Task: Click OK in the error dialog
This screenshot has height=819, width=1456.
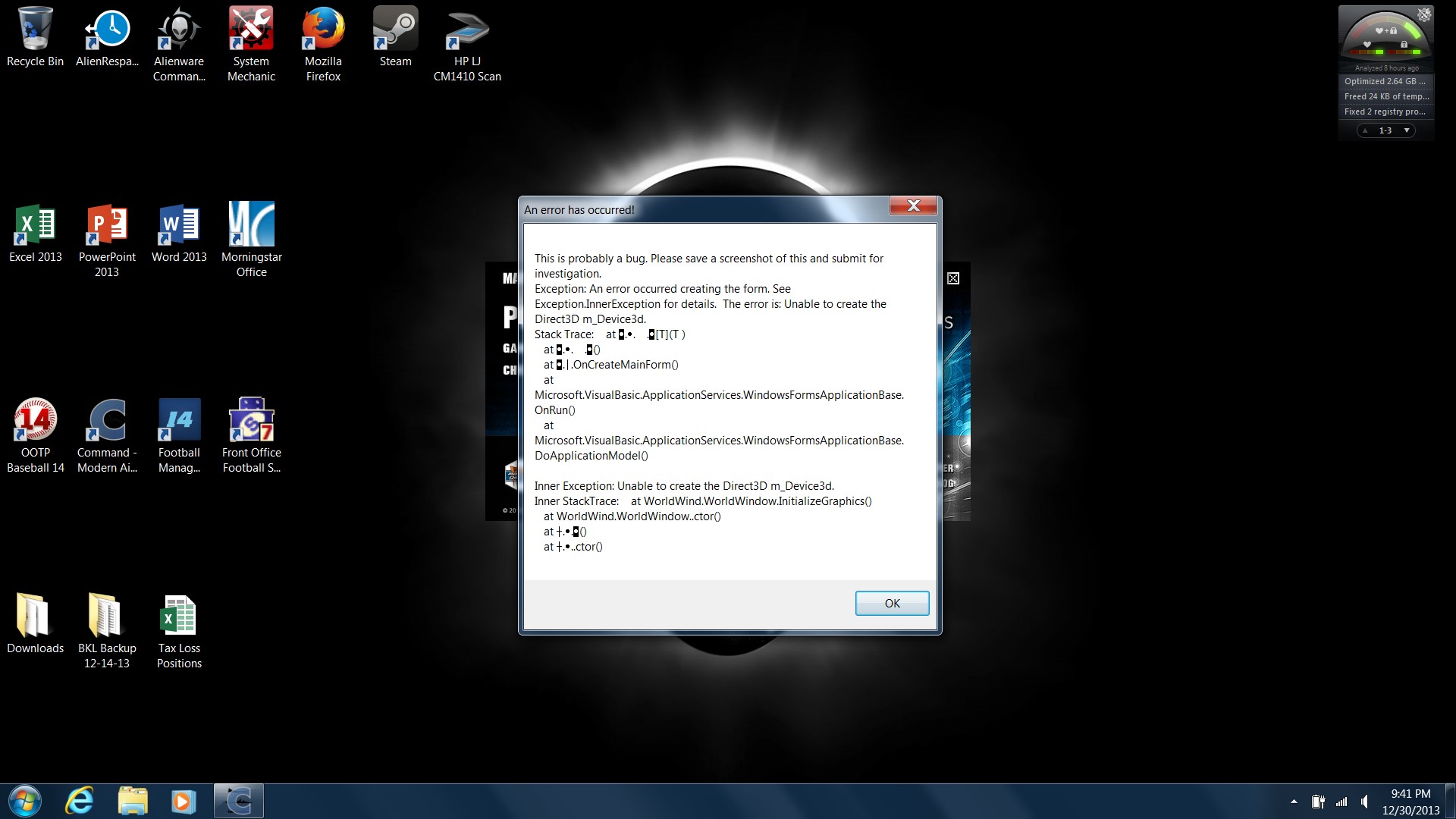Action: coord(892,603)
